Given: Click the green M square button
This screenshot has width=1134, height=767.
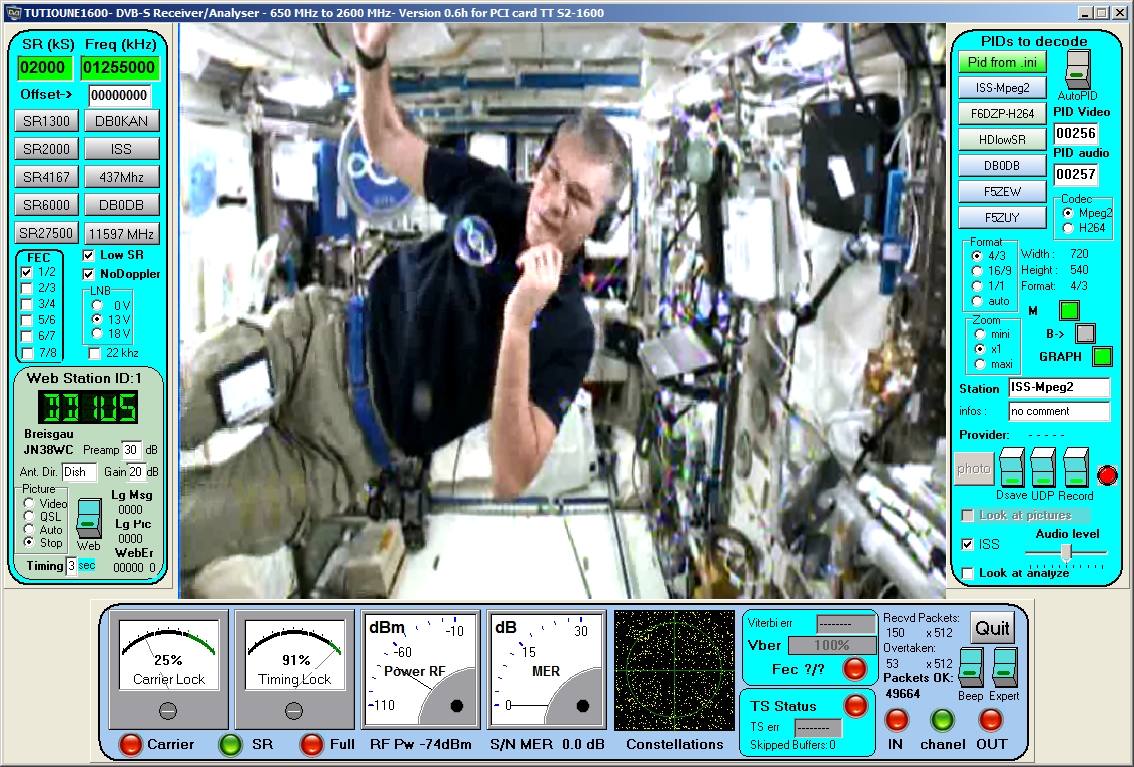Looking at the screenshot, I should click(1069, 311).
